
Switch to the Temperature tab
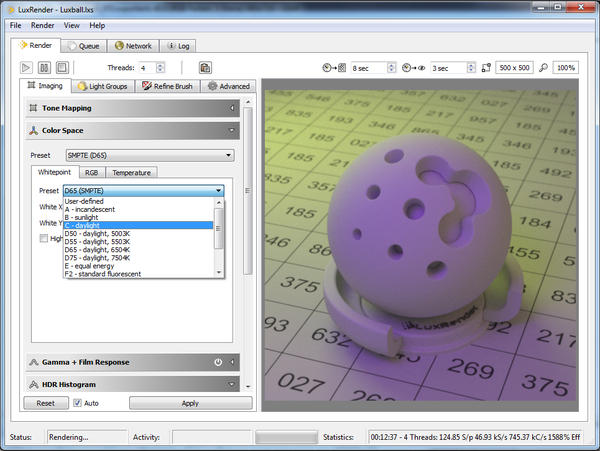point(131,173)
